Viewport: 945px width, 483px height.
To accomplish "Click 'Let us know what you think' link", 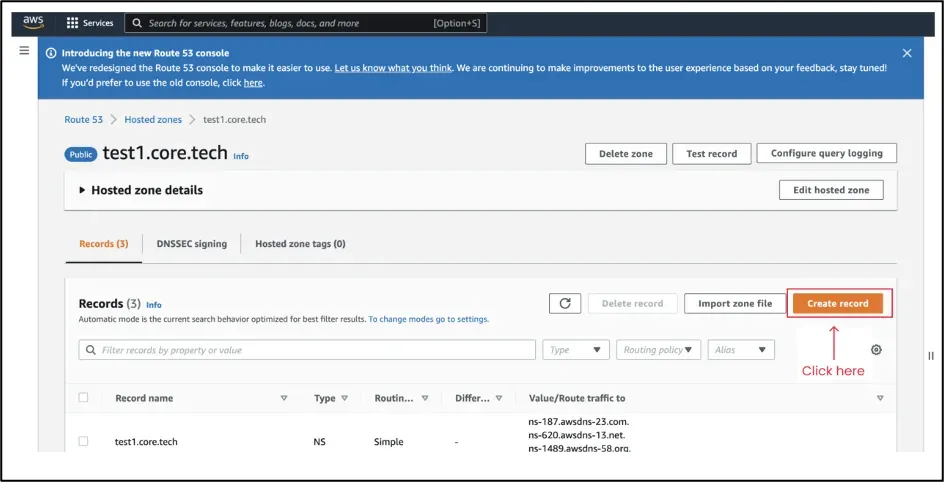I will (x=394, y=68).
